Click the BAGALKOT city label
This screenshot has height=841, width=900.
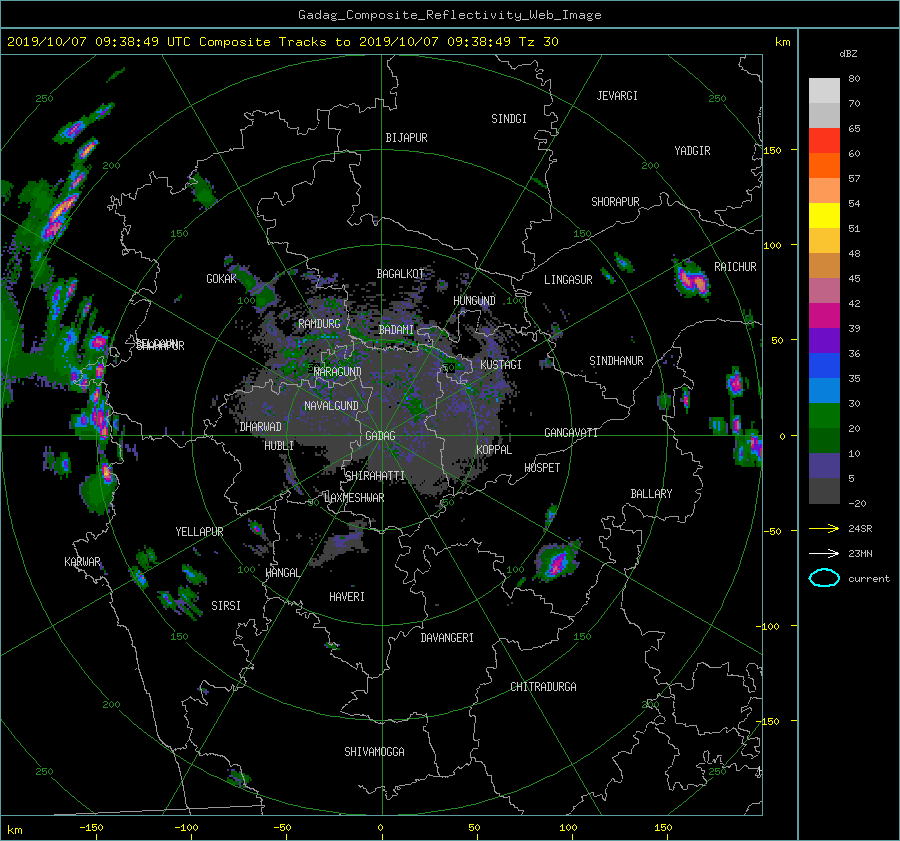[400, 274]
